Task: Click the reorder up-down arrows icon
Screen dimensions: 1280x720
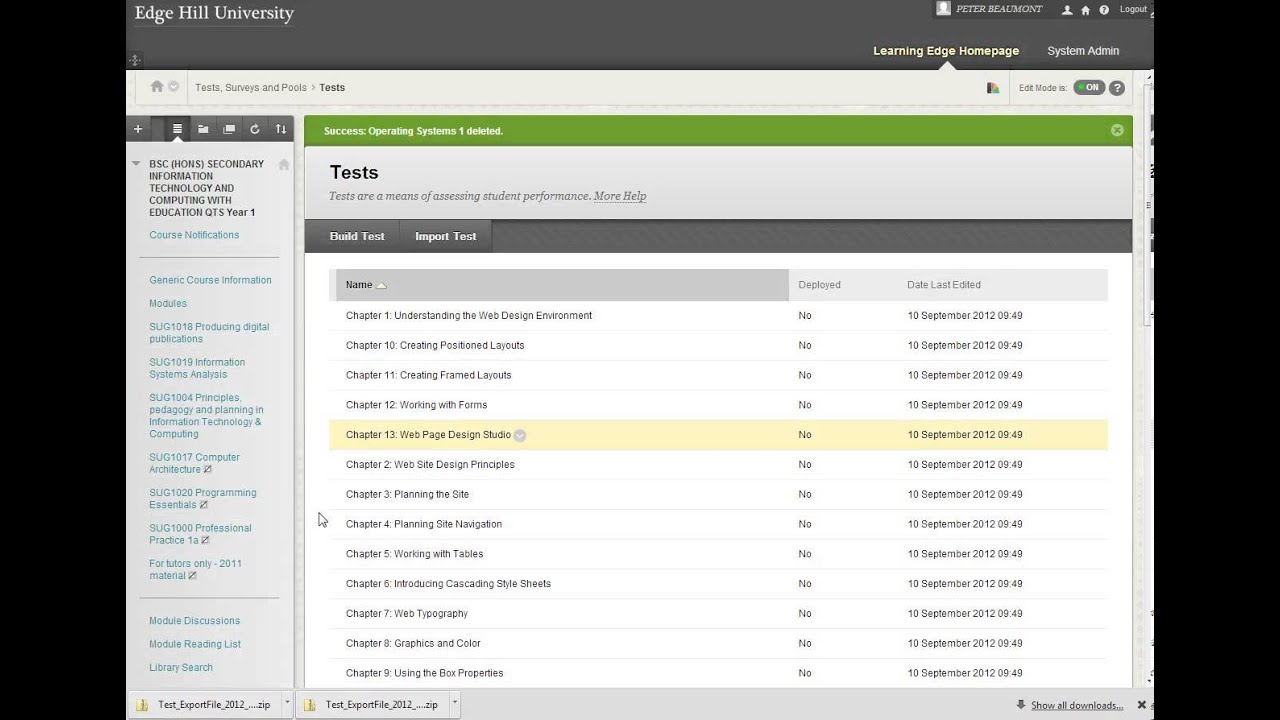Action: coord(281,129)
